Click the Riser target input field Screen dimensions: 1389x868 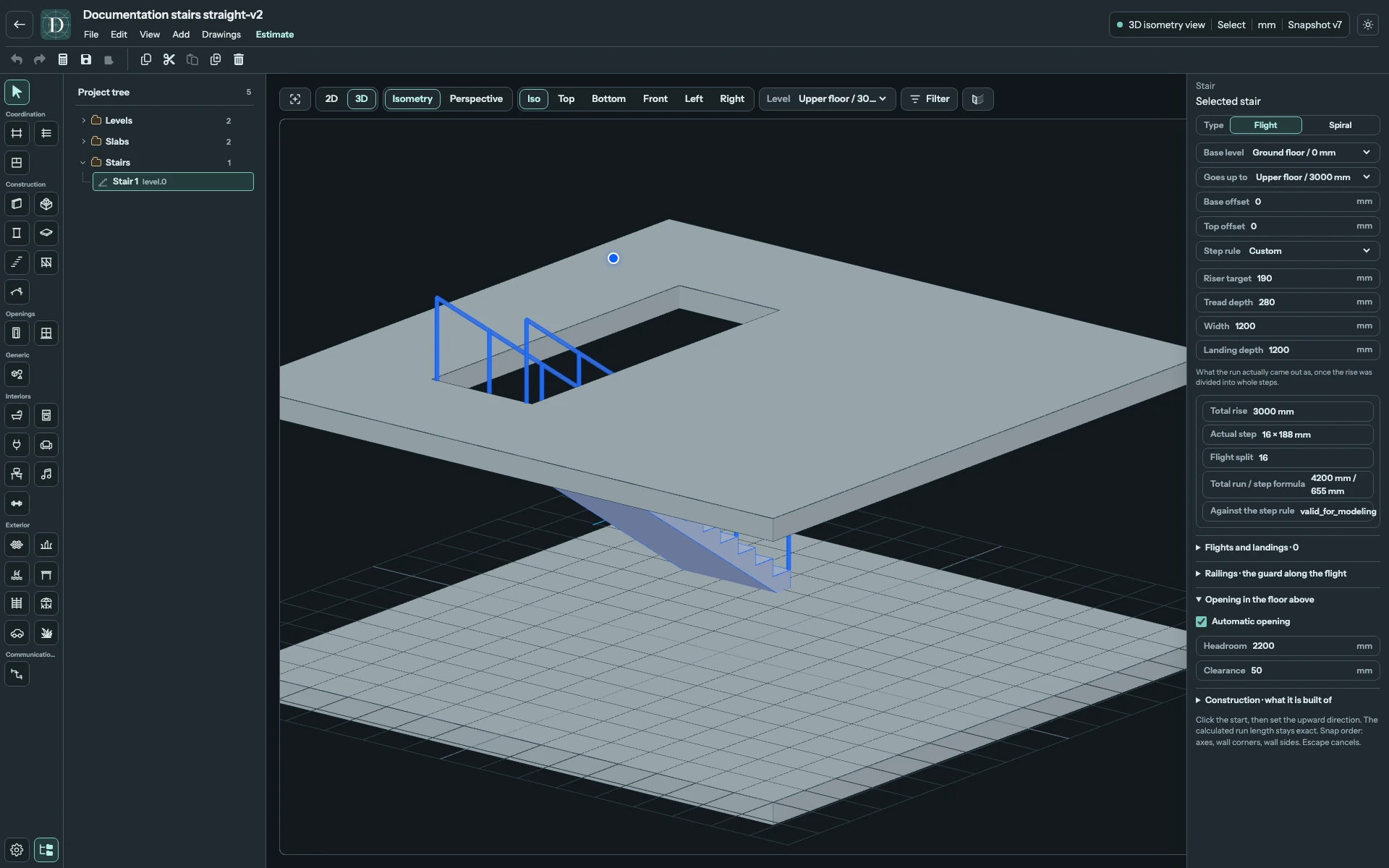coord(1288,278)
